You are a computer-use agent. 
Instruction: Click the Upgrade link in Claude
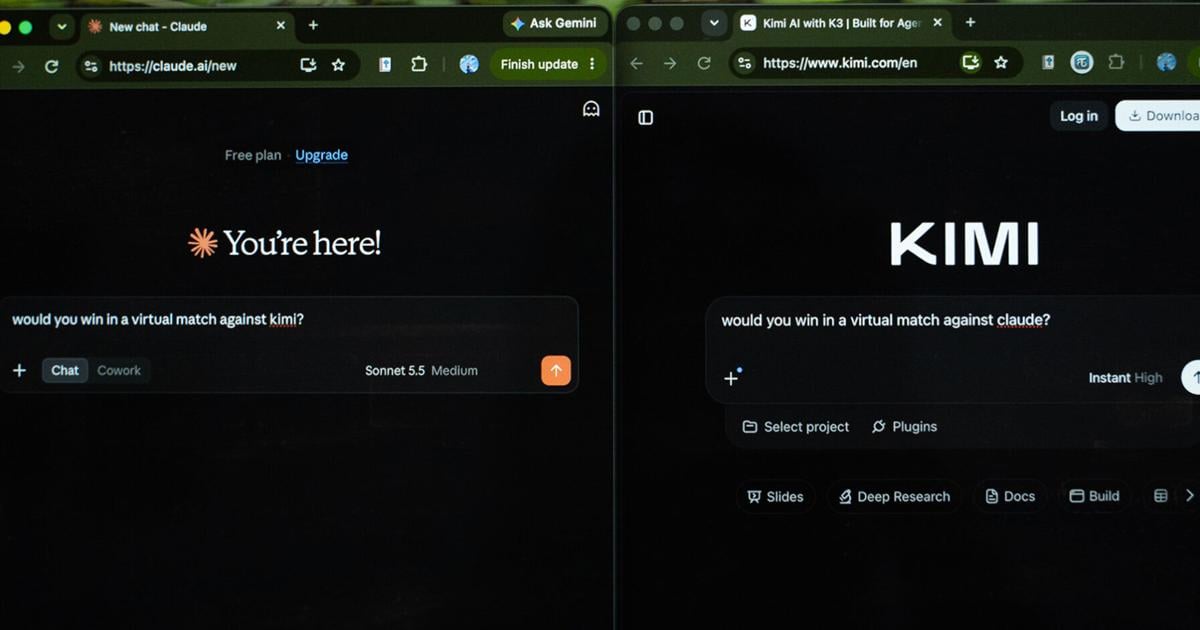click(322, 155)
